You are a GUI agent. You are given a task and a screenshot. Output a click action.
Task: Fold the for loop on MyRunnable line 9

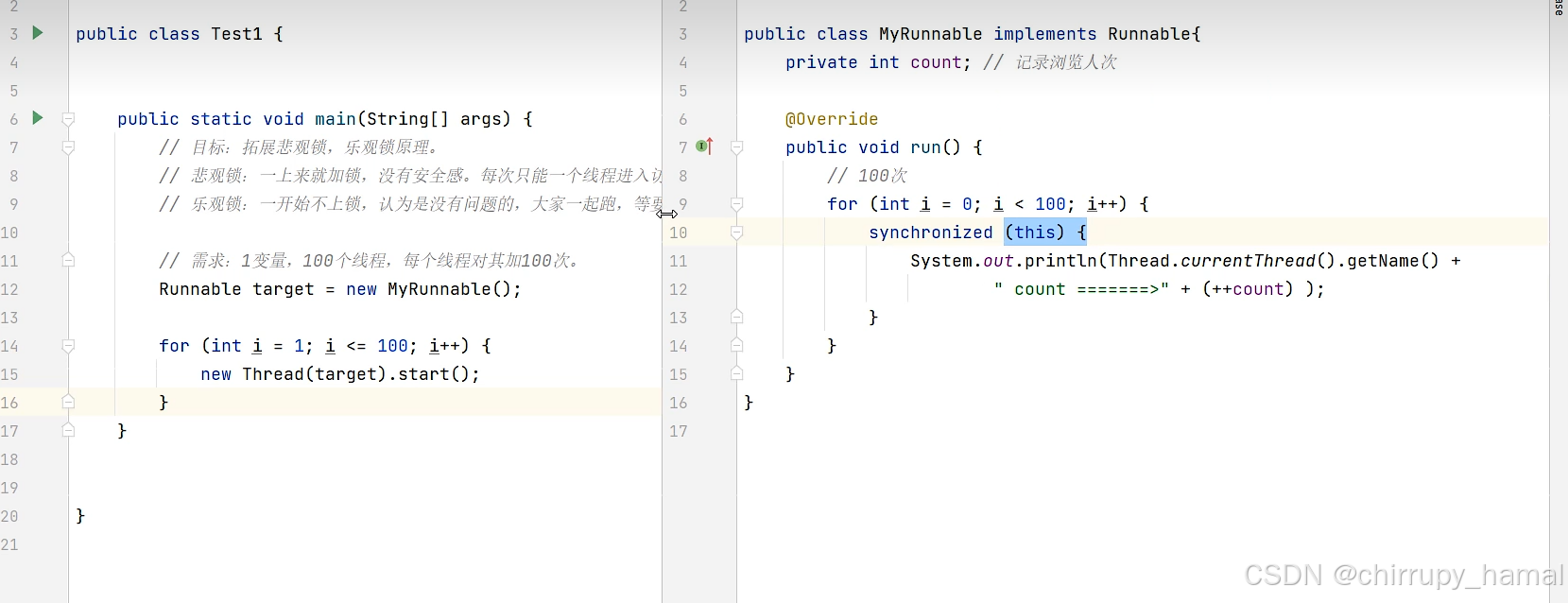pyautogui.click(x=736, y=204)
